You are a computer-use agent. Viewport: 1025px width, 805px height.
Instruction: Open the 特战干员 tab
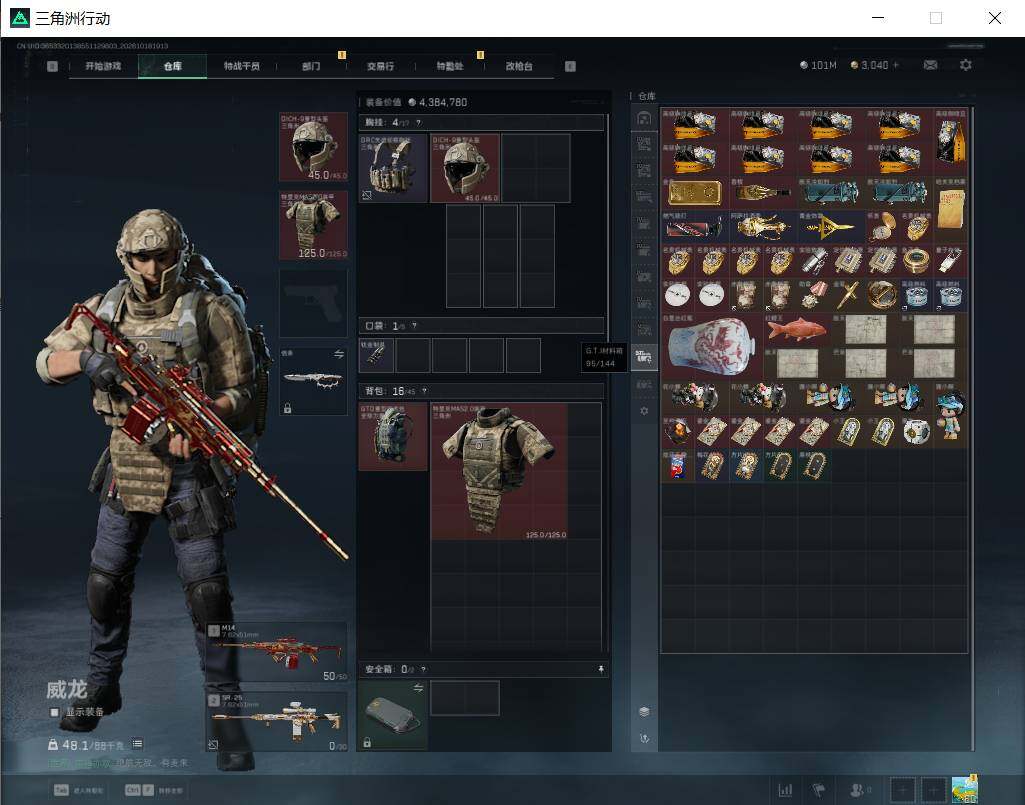(x=241, y=66)
